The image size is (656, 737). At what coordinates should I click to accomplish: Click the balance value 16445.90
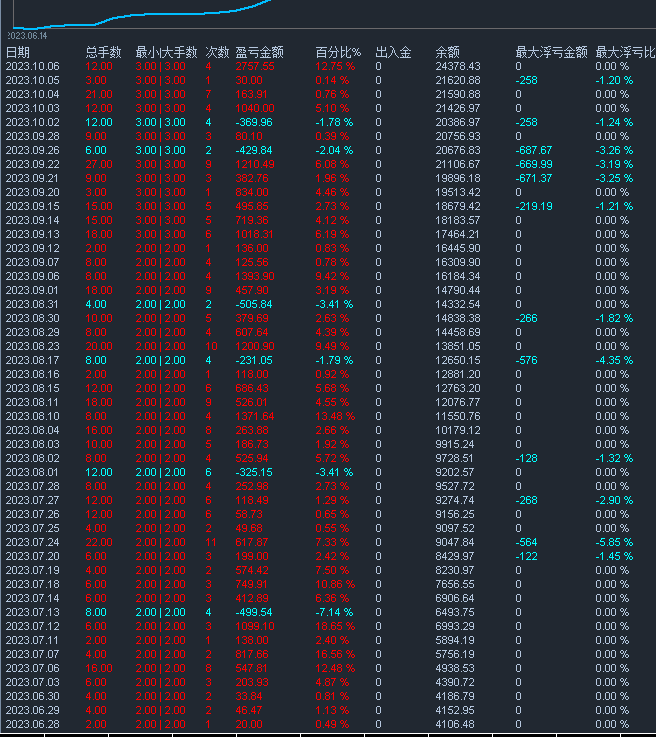(458, 248)
